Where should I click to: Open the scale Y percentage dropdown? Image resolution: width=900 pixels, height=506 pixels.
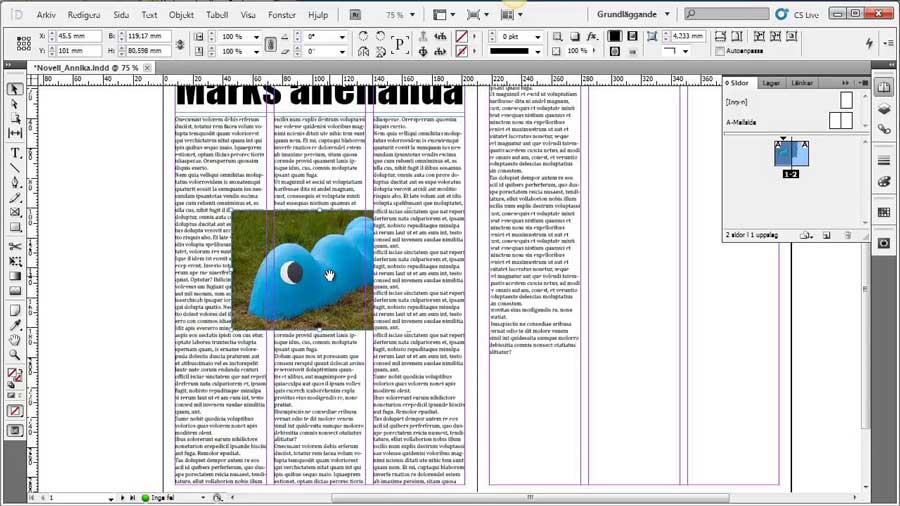click(x=257, y=52)
